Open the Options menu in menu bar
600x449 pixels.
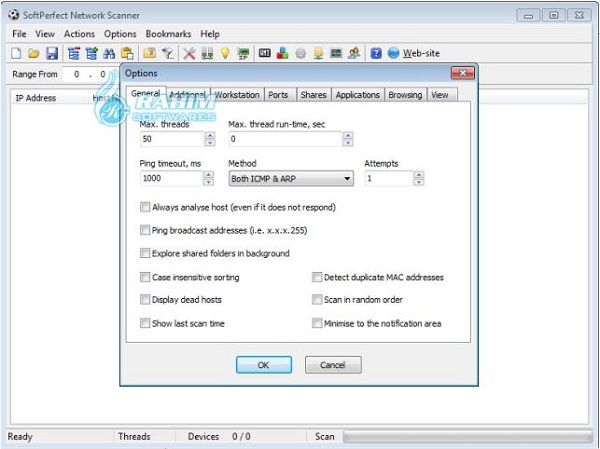point(120,34)
